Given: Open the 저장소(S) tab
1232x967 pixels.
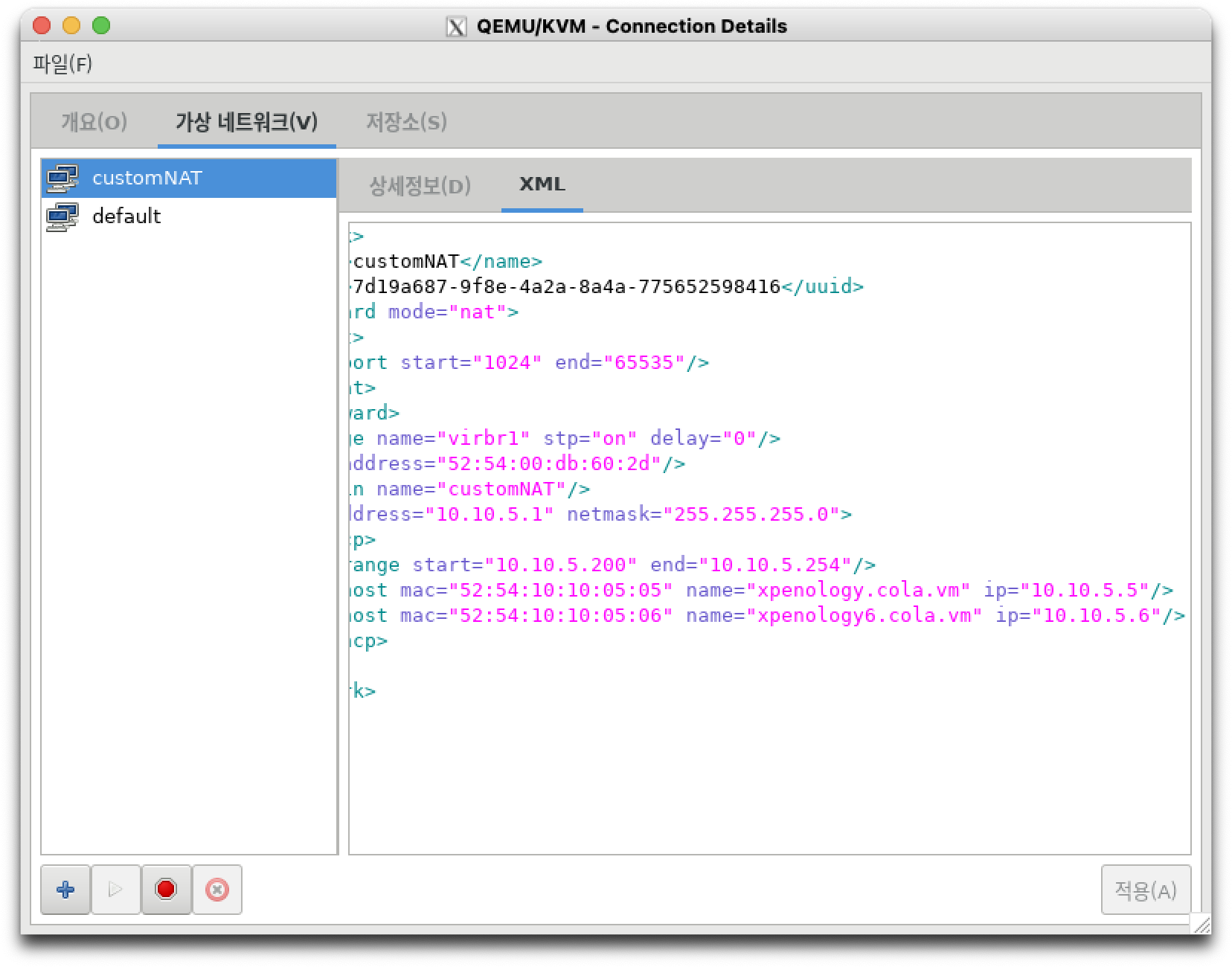Looking at the screenshot, I should coord(406,122).
